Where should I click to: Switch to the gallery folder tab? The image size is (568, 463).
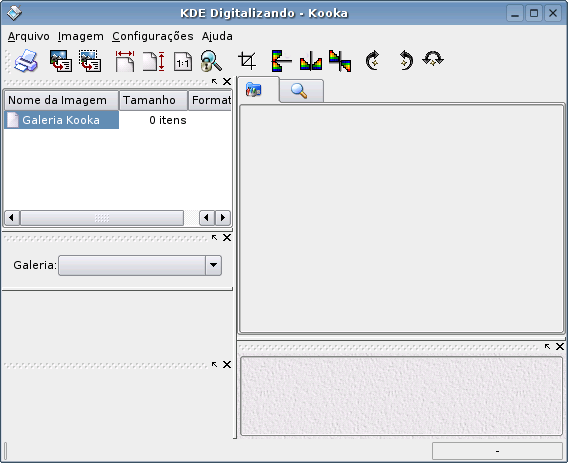pos(258,89)
